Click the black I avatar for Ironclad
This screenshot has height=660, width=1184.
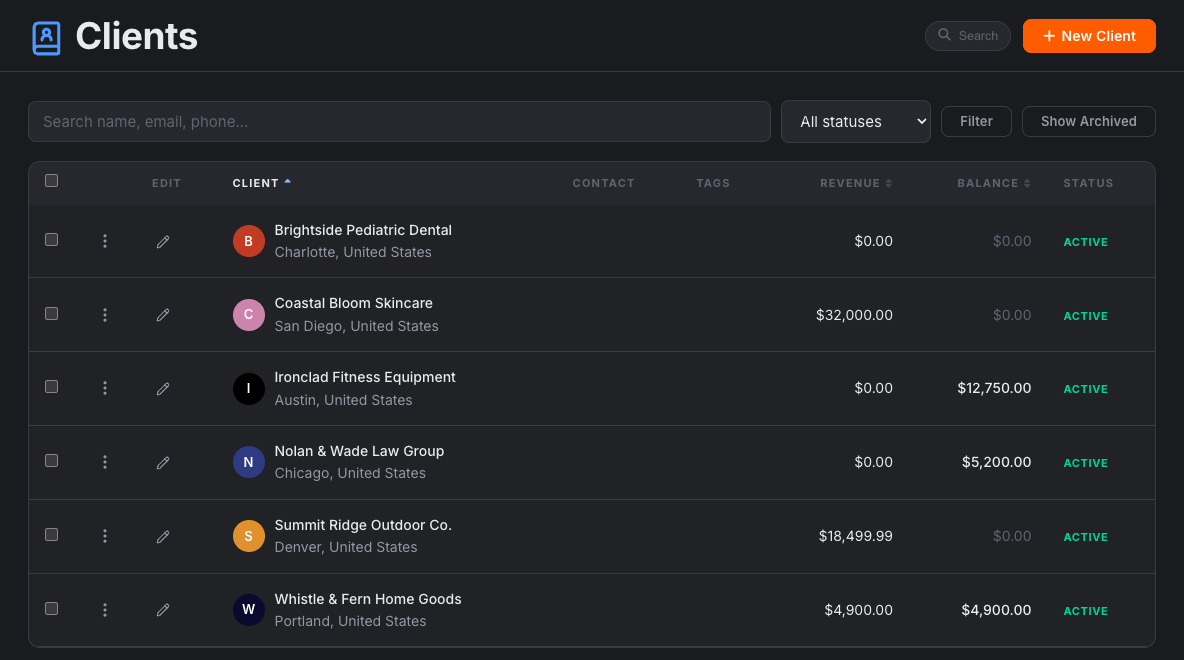[x=248, y=389]
